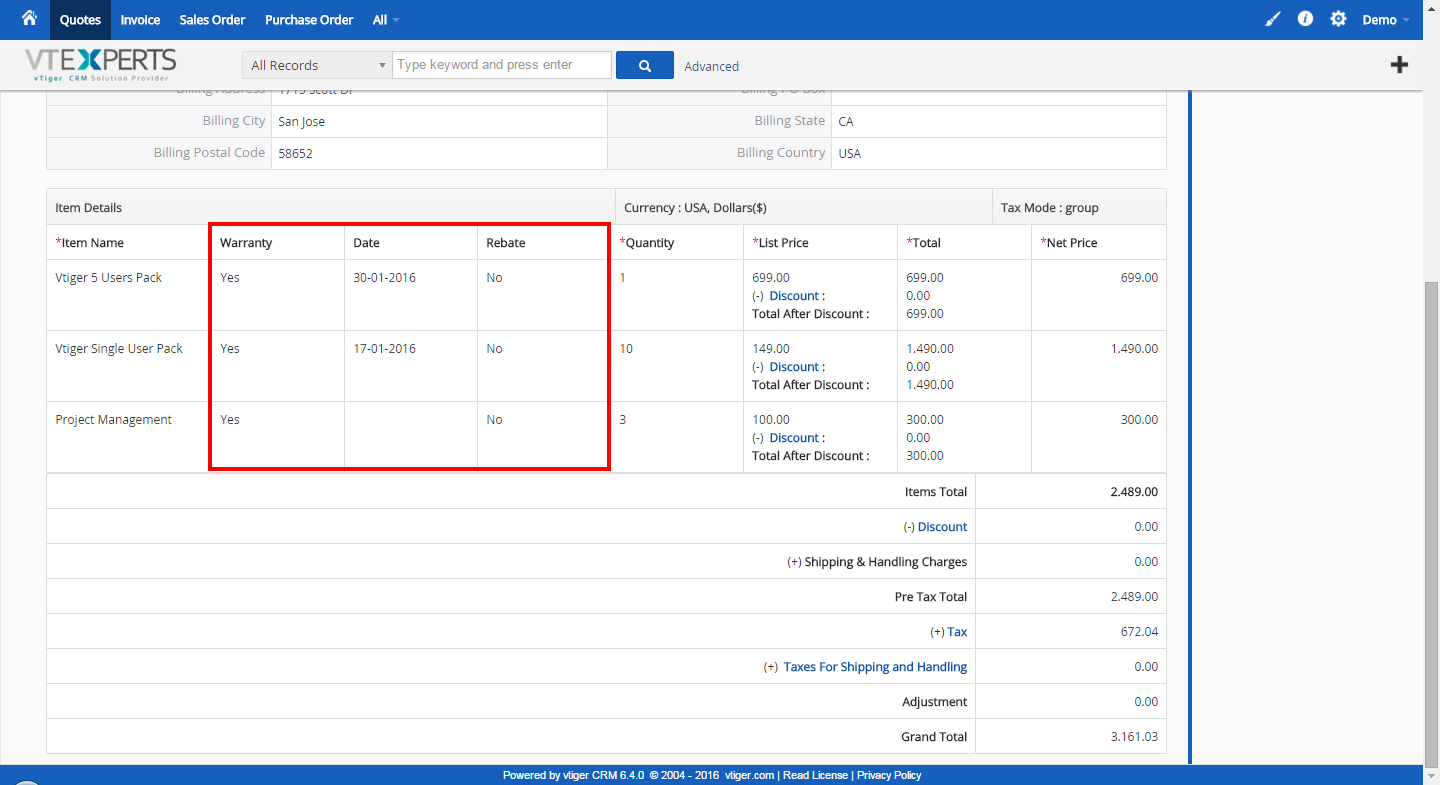1440x785 pixels.
Task: Click the VTExperts logo
Action: coord(101,65)
